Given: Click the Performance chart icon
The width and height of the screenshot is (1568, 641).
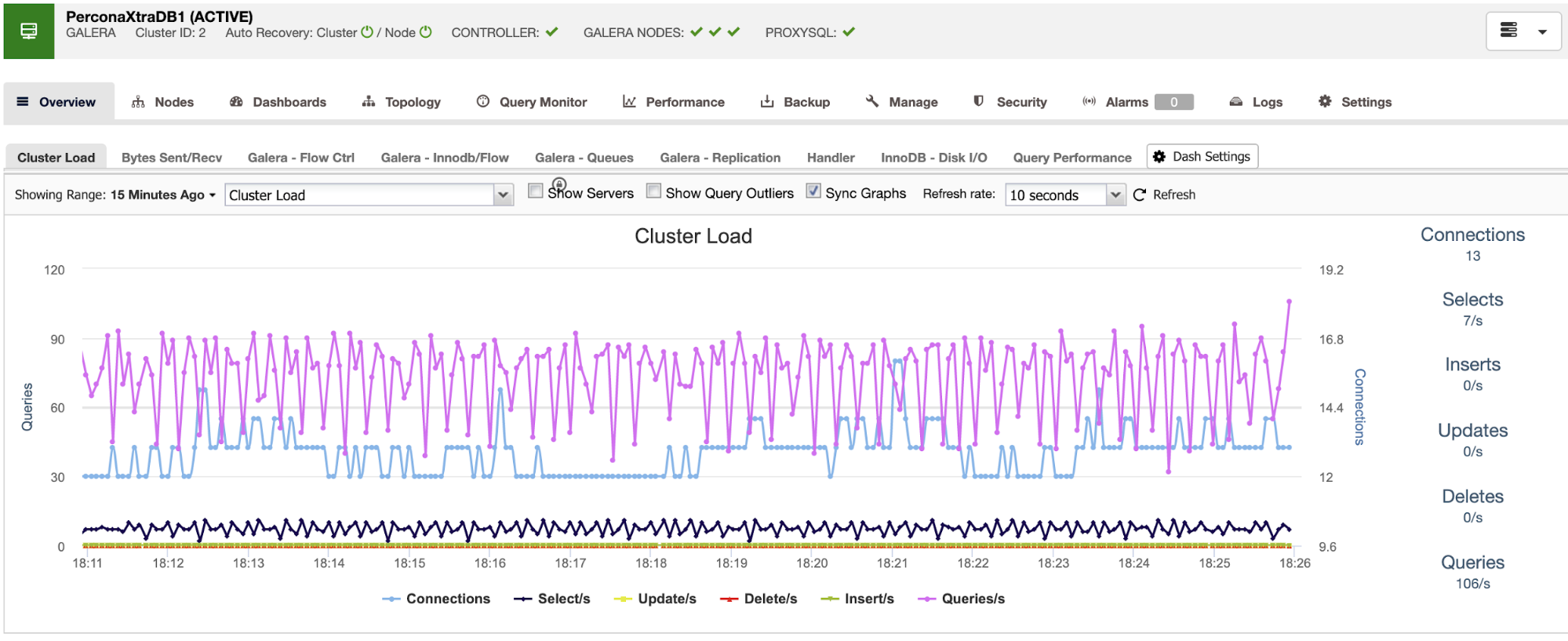Looking at the screenshot, I should click(x=629, y=101).
